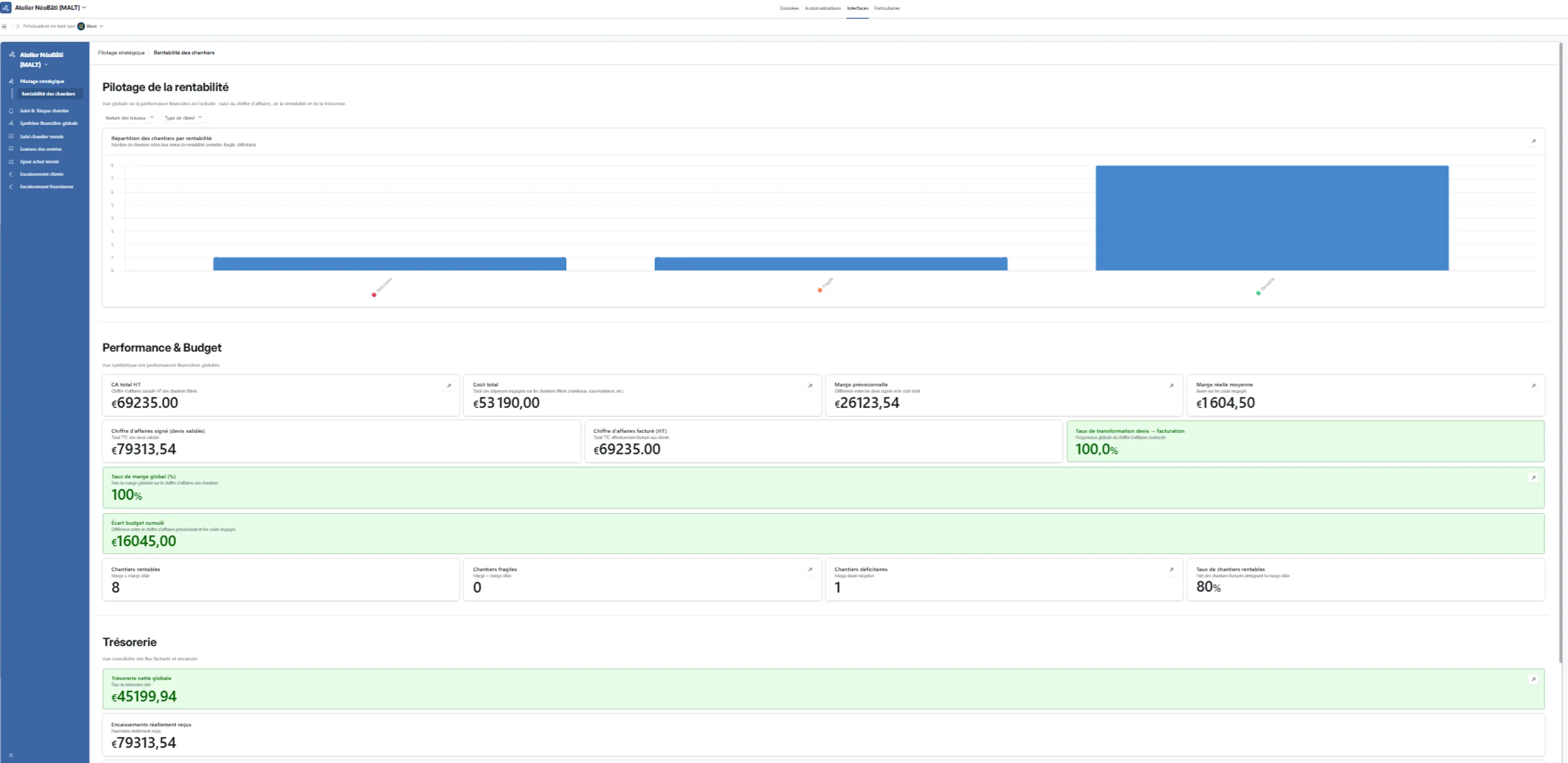The width and height of the screenshot is (1568, 763).
Task: Click the 'Chantiers rentables' count '8'
Action: (x=116, y=588)
